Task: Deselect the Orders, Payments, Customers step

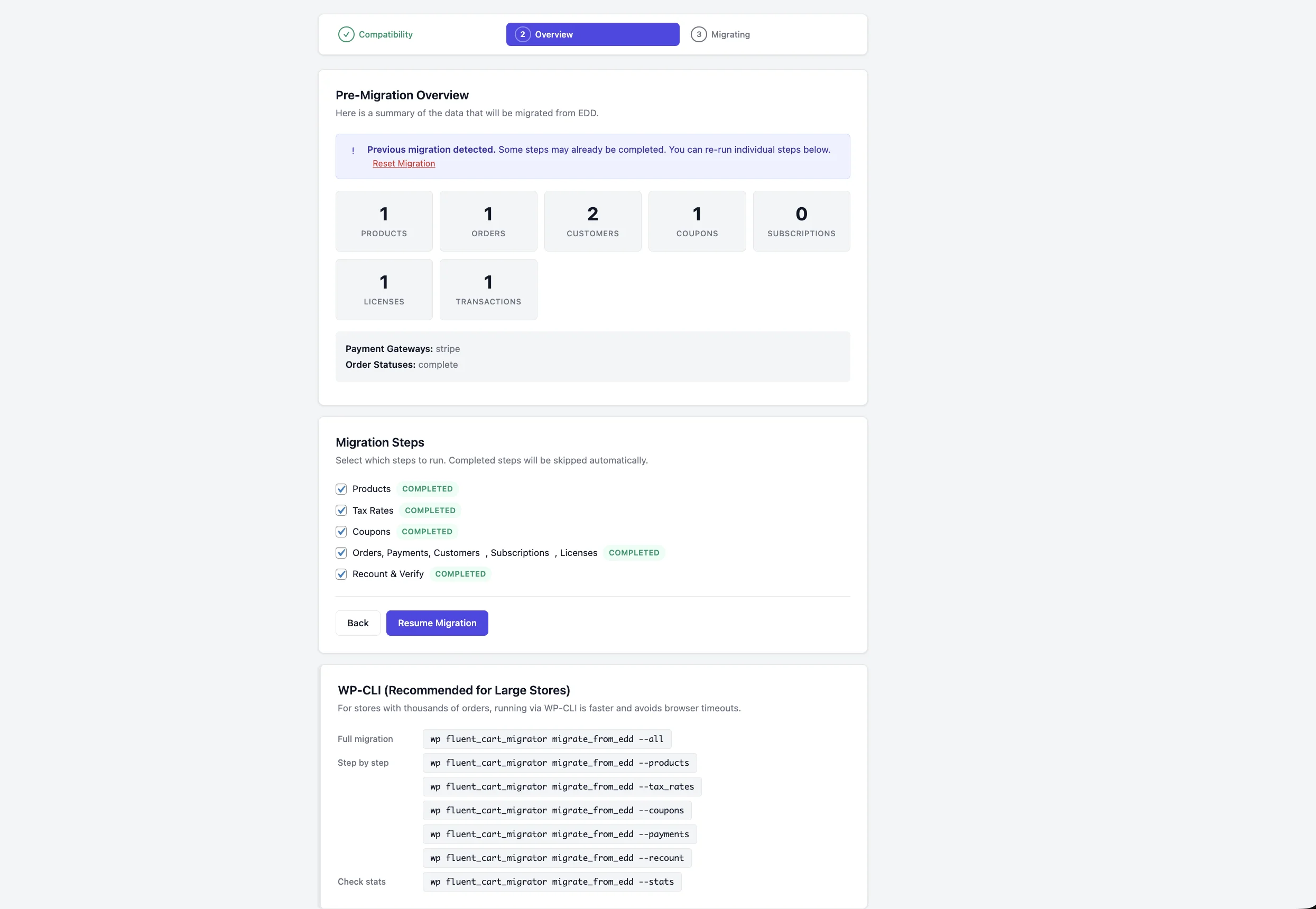Action: tap(341, 552)
